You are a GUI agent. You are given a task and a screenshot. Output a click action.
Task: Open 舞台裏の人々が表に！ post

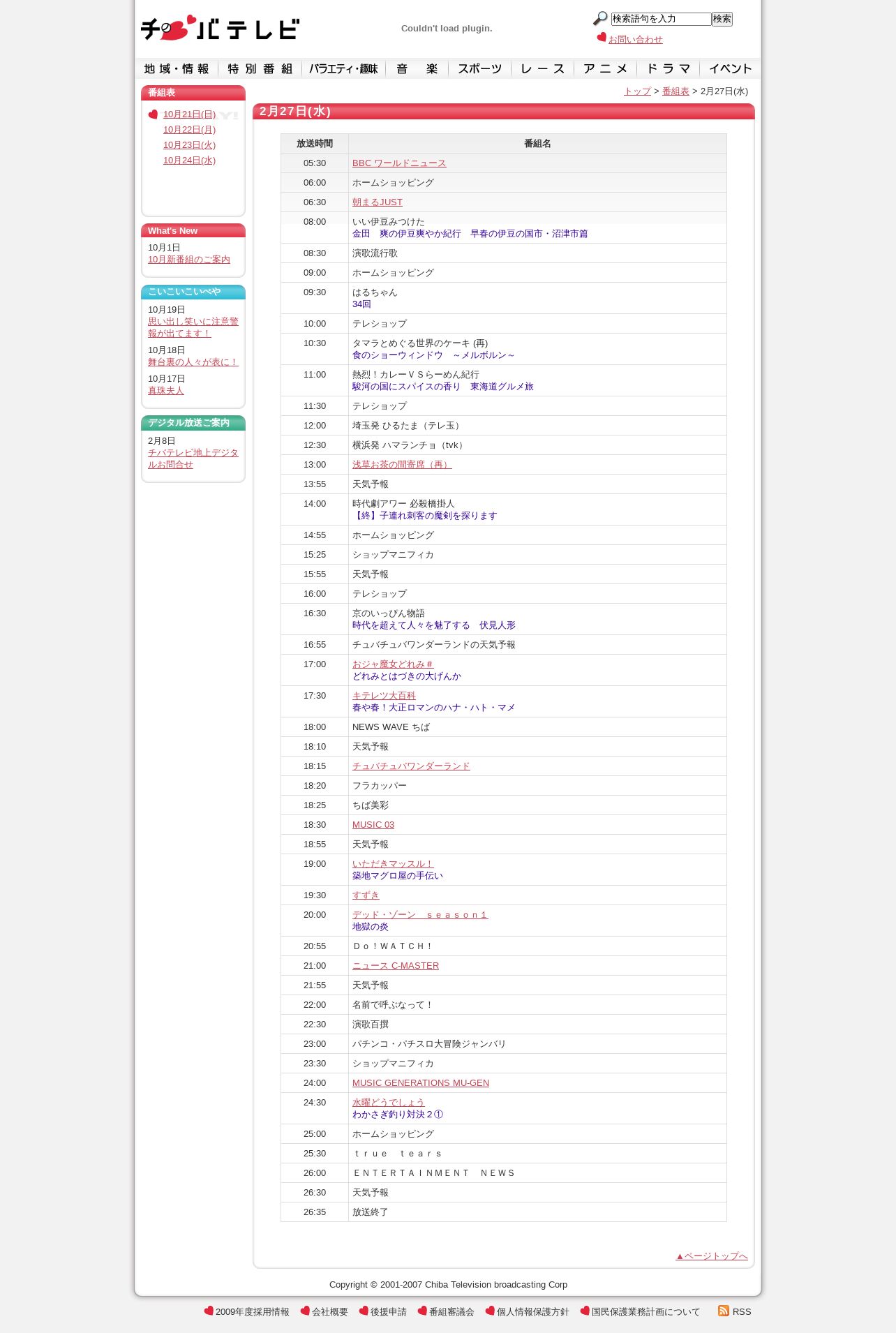point(193,362)
